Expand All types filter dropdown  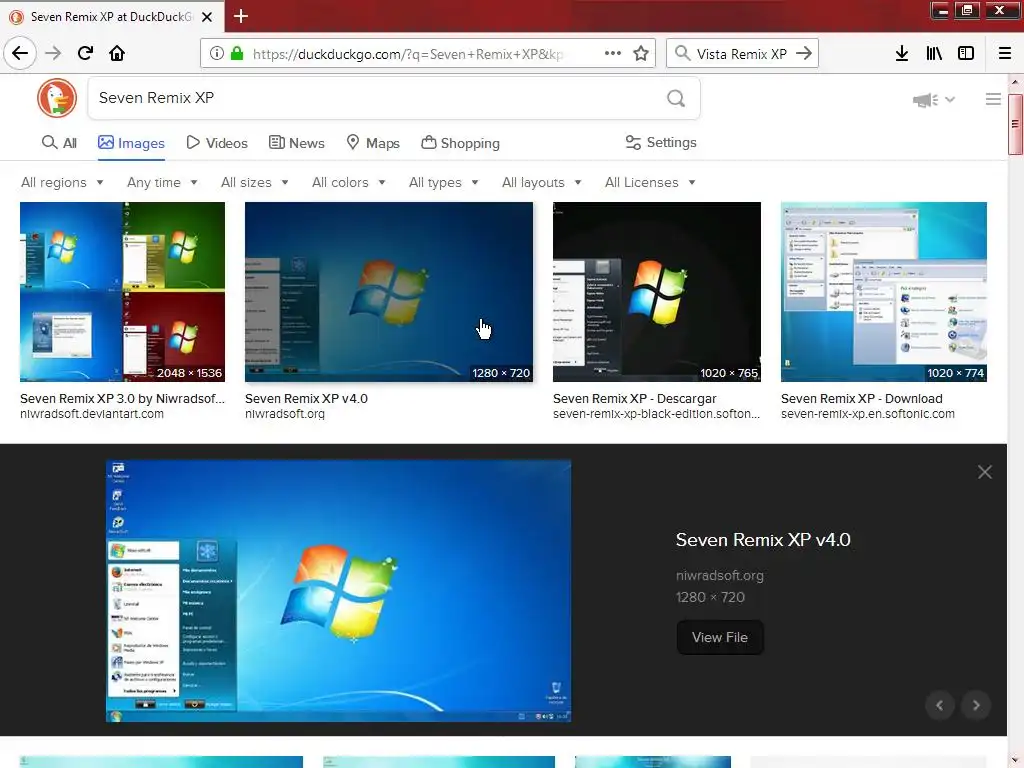pyautogui.click(x=443, y=182)
